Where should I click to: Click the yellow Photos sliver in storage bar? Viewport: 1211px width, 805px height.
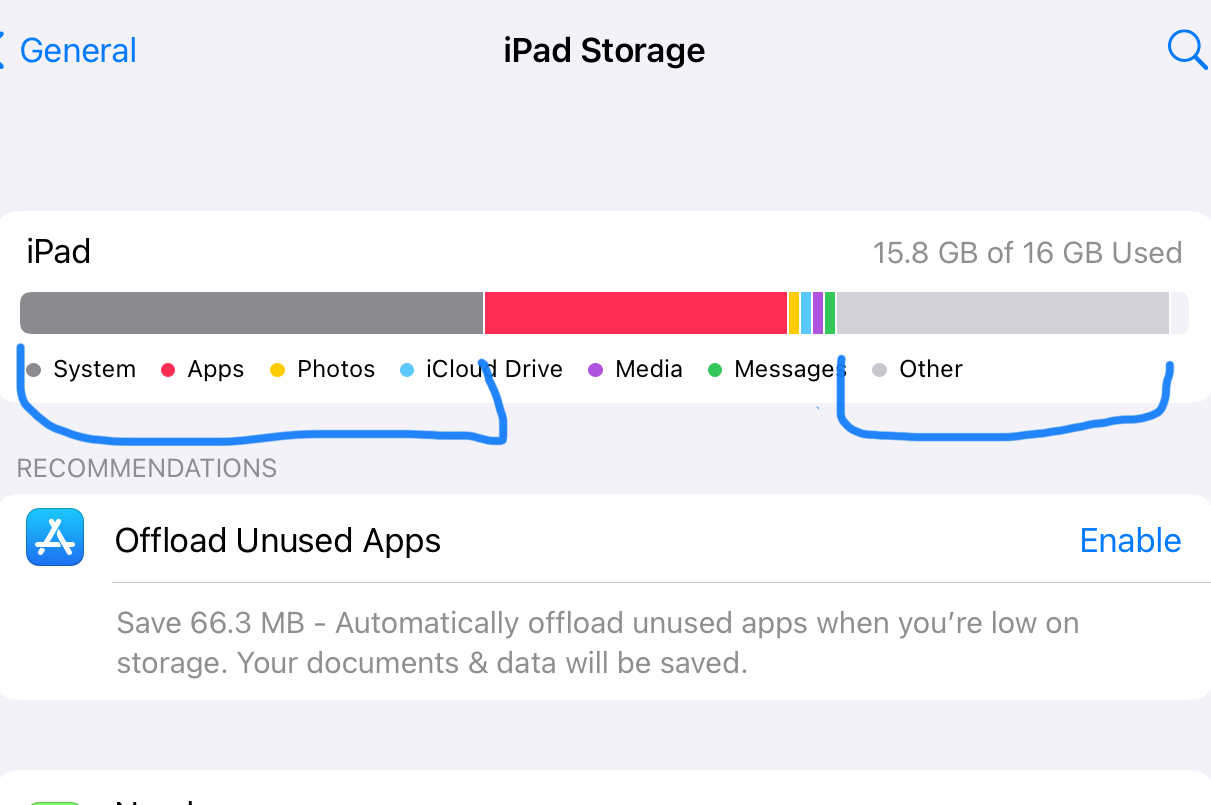coord(794,313)
